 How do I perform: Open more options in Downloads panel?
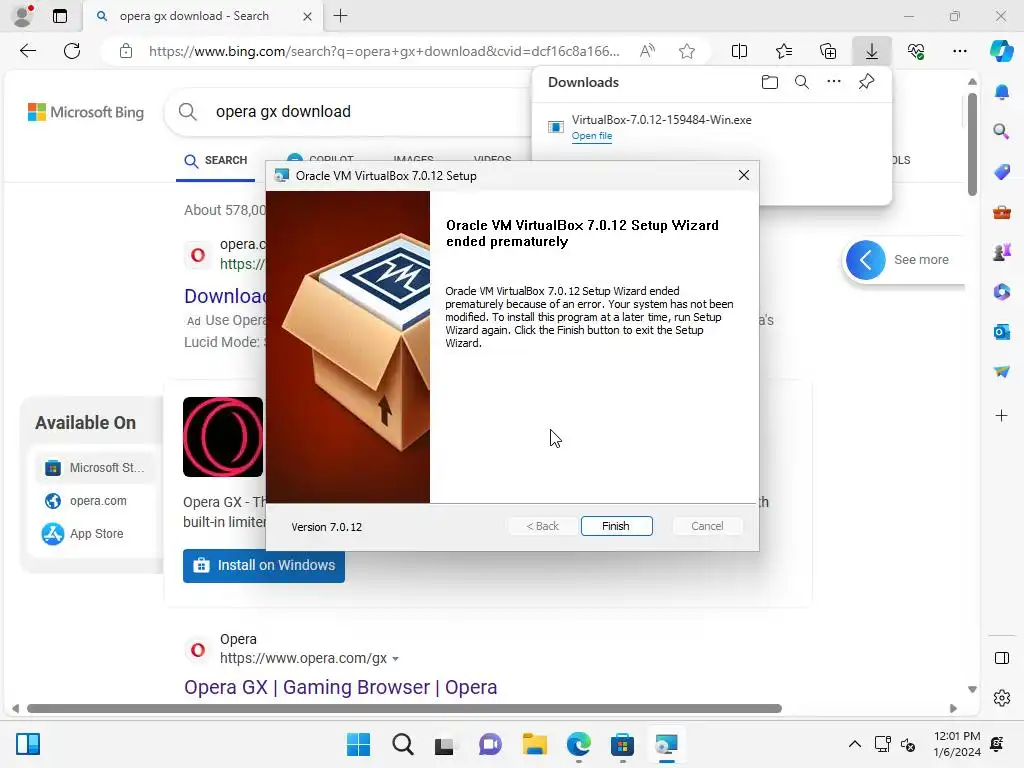coord(834,82)
